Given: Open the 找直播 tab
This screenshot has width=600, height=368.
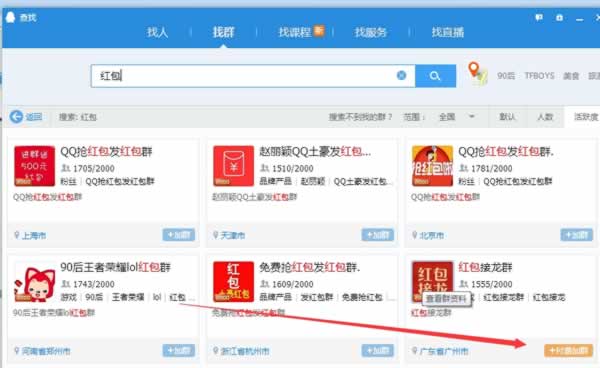Looking at the screenshot, I should [448, 32].
